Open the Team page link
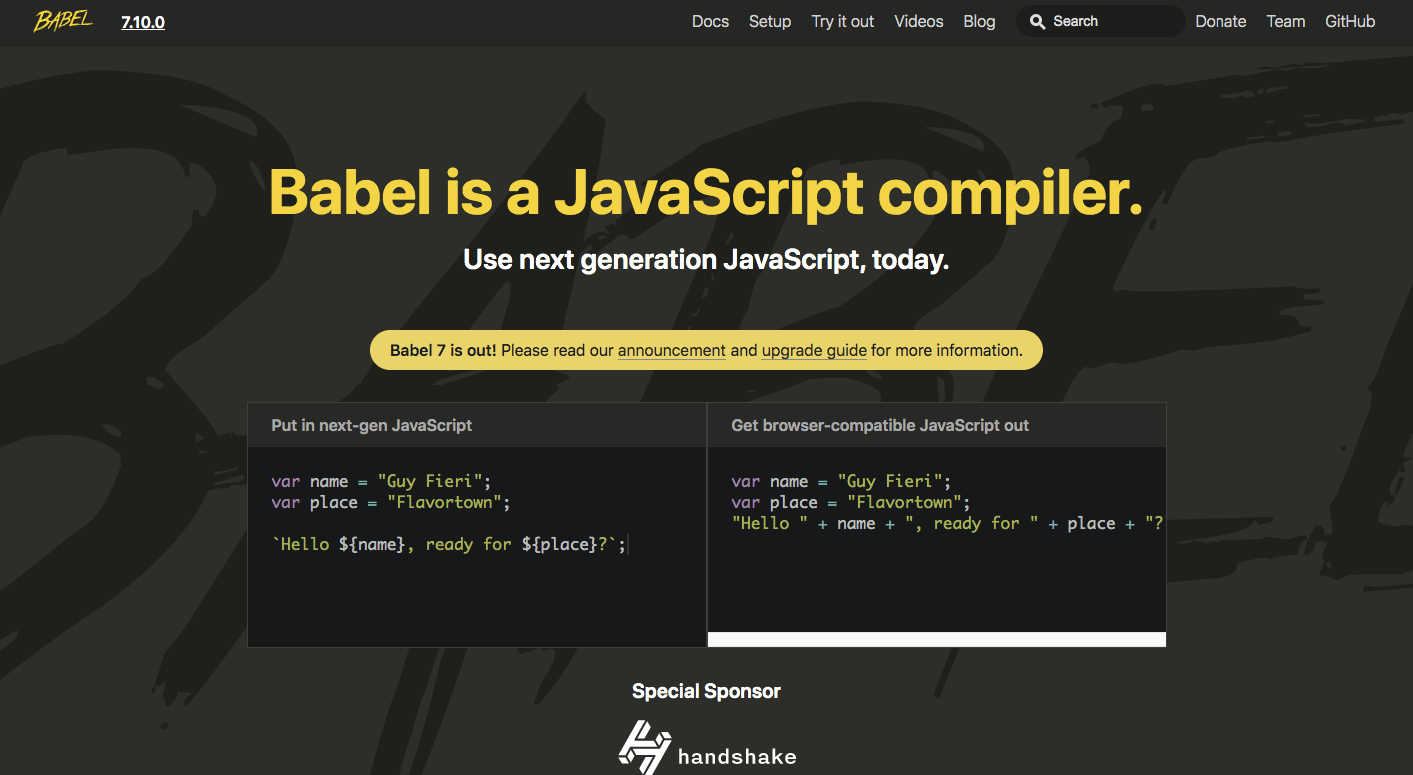 (1286, 21)
